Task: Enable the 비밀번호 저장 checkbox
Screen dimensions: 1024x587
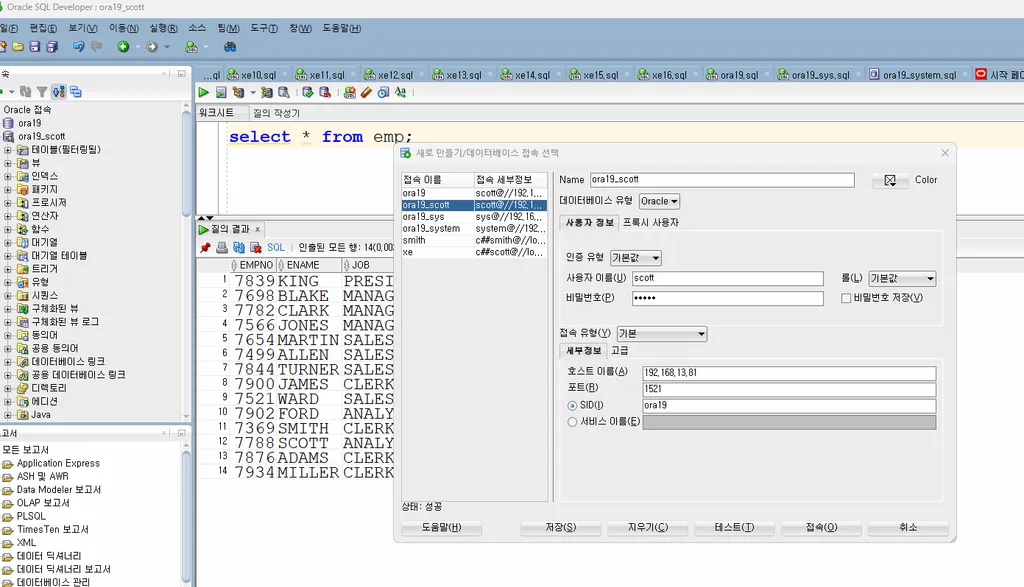Action: pyautogui.click(x=846, y=298)
